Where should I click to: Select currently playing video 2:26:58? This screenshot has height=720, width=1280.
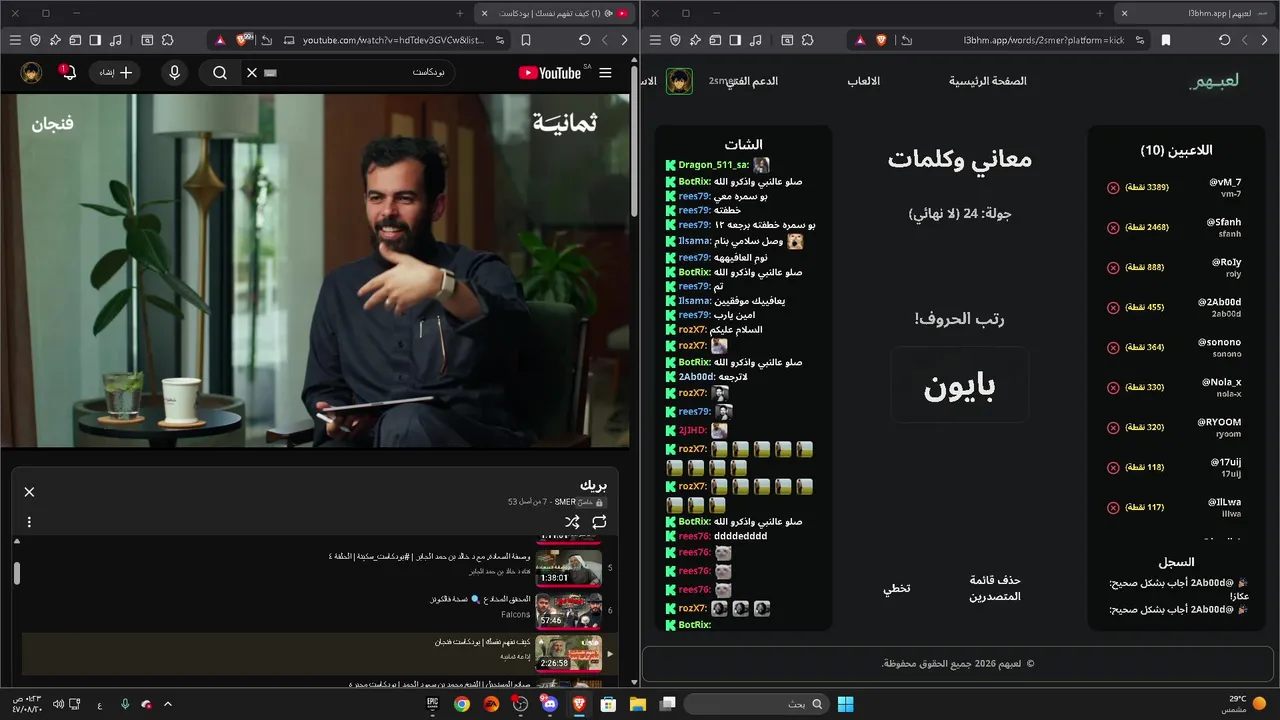click(x=320, y=653)
